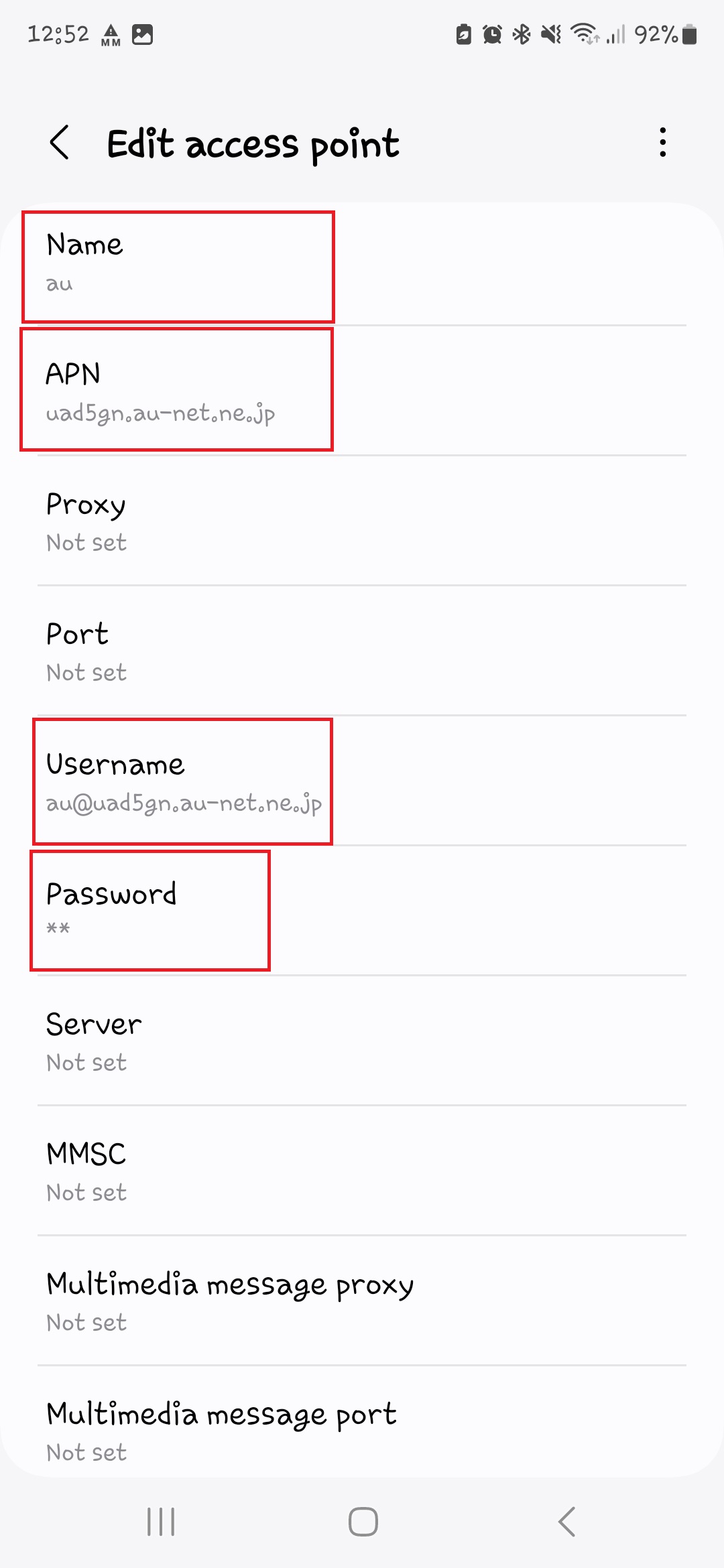Open the Proxy setting
This screenshot has width=724, height=1568.
tap(362, 521)
